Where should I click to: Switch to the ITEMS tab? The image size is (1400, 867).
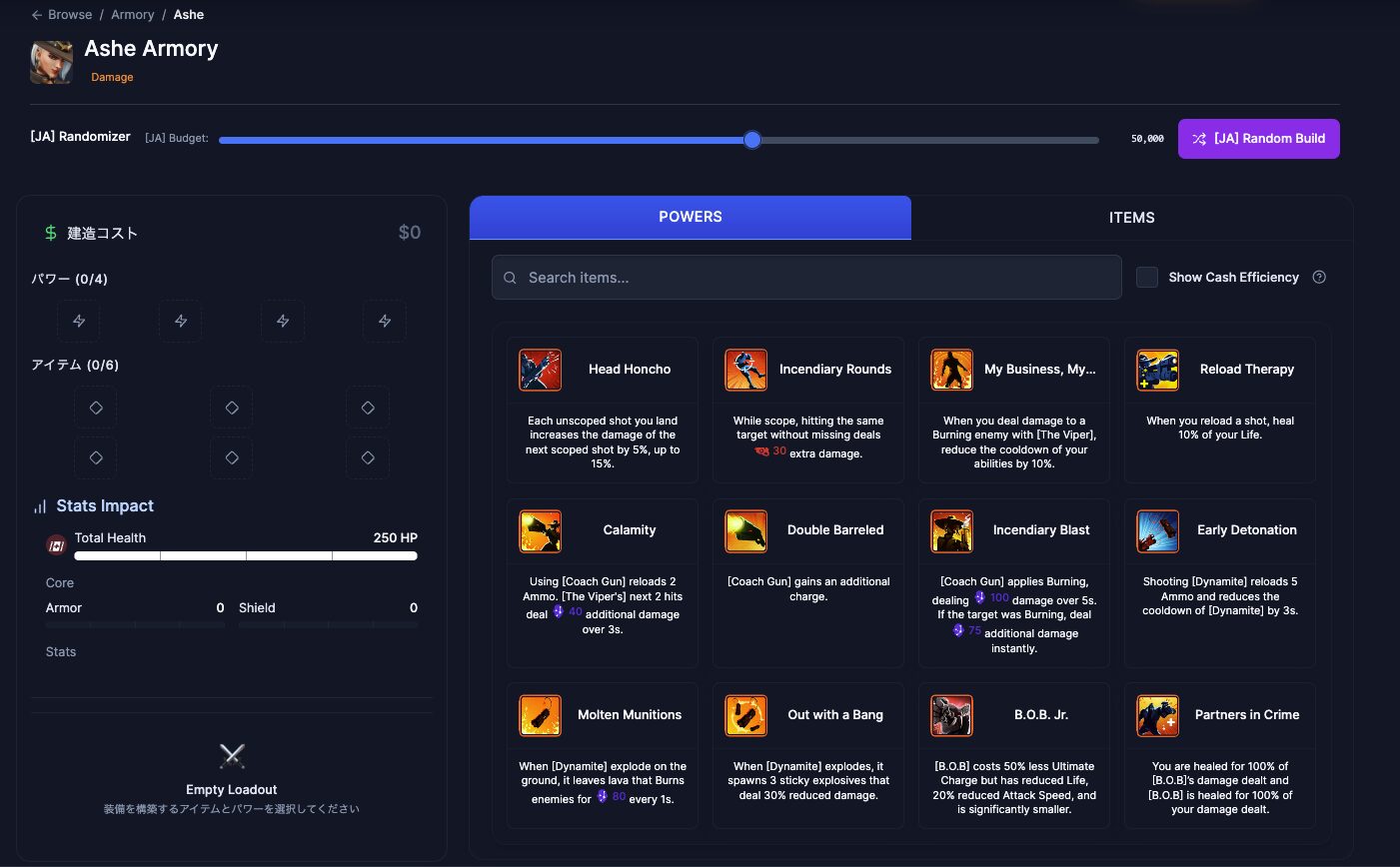coord(1131,218)
